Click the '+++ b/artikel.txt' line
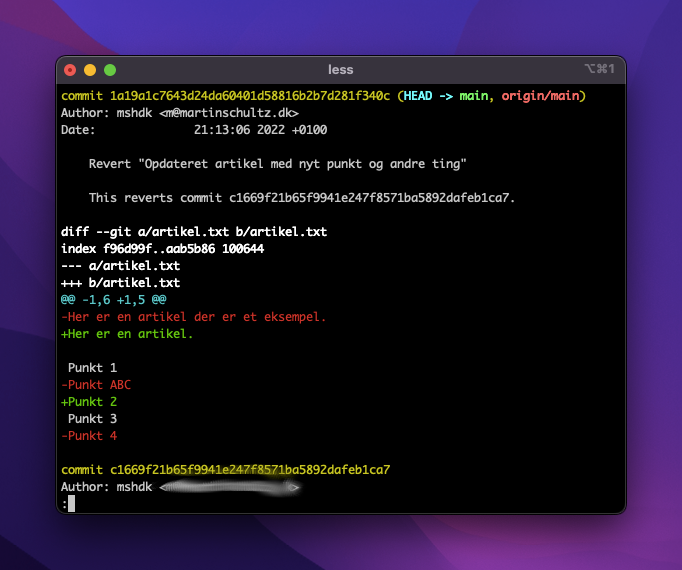The image size is (682, 570). [x=120, y=282]
